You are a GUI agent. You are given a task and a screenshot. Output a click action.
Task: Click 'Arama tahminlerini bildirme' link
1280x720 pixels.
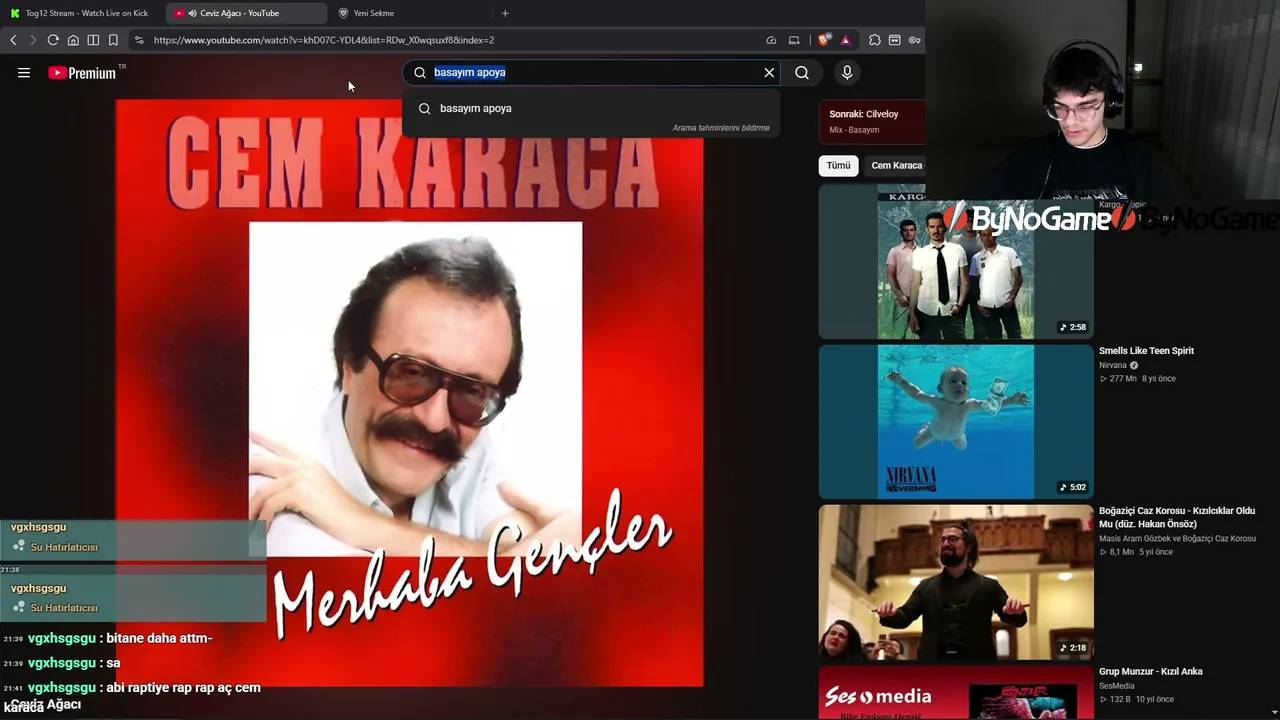point(721,128)
